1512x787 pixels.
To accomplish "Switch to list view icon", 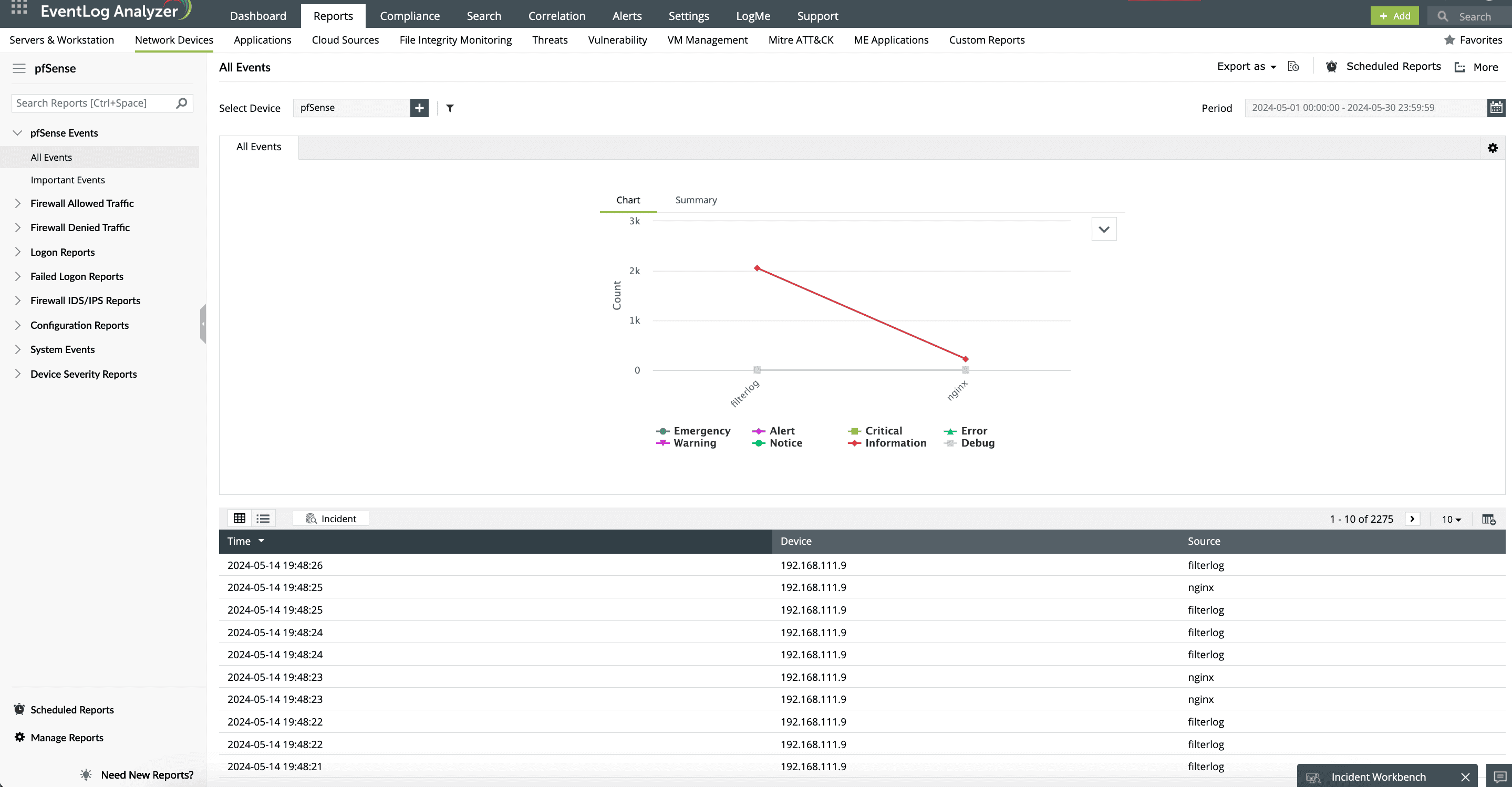I will click(263, 518).
